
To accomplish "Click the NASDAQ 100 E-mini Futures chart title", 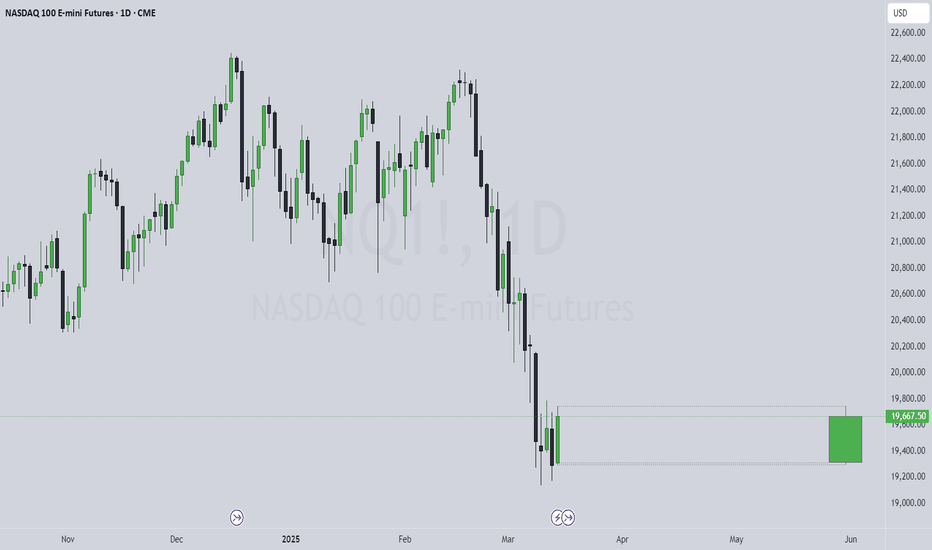I will coord(80,13).
